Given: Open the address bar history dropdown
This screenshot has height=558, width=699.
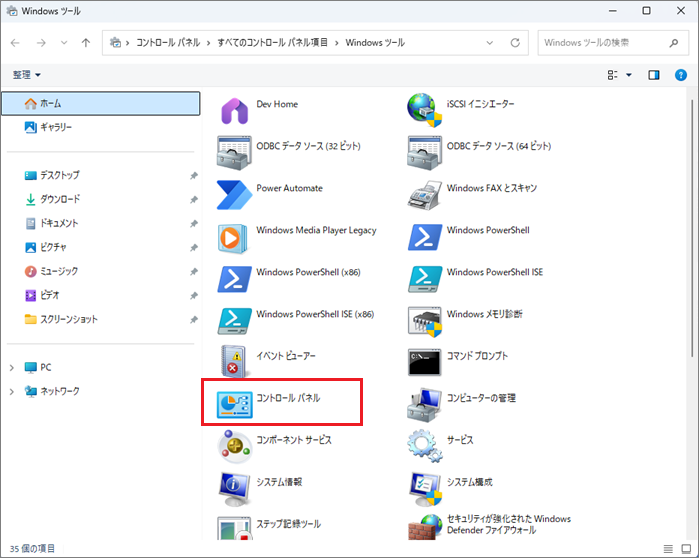Looking at the screenshot, I should tap(490, 43).
